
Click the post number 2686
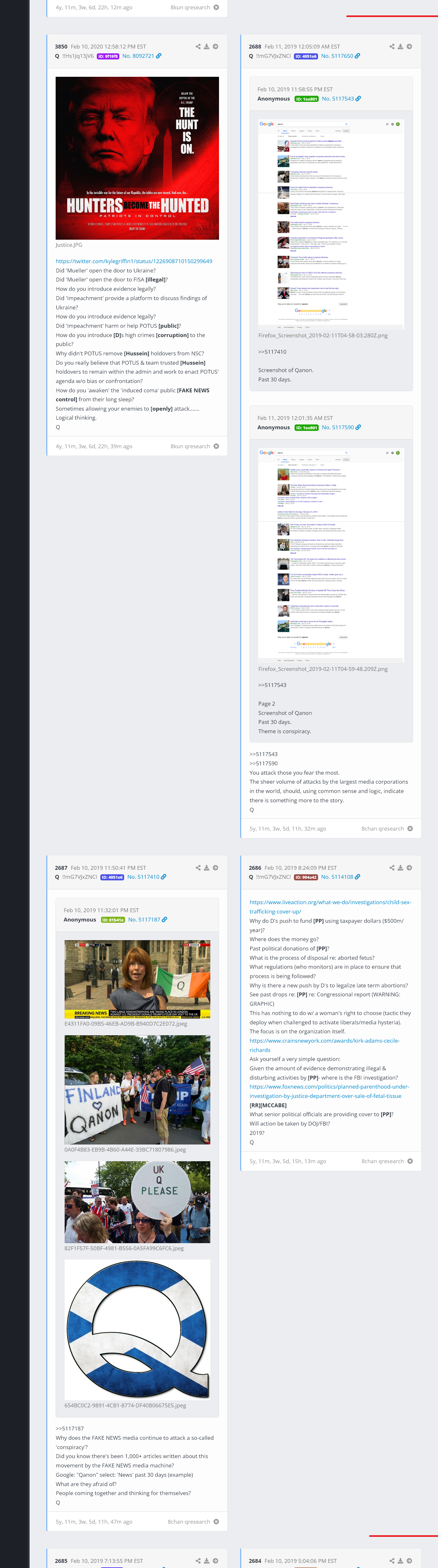click(255, 868)
